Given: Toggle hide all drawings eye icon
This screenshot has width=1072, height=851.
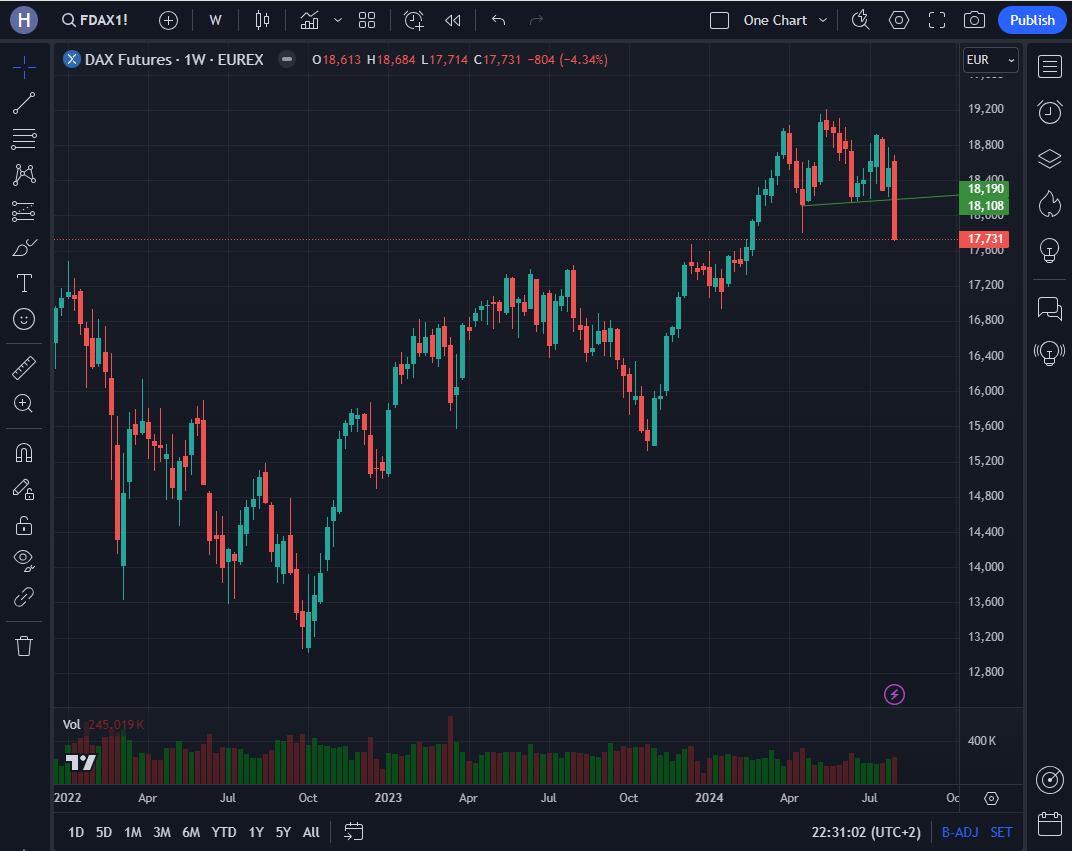Looking at the screenshot, I should pos(24,560).
